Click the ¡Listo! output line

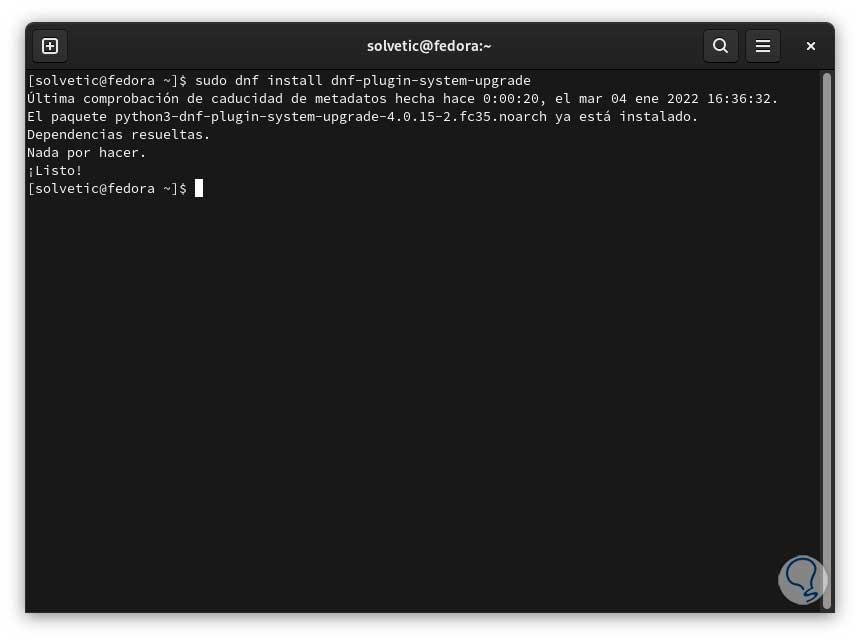[55, 170]
